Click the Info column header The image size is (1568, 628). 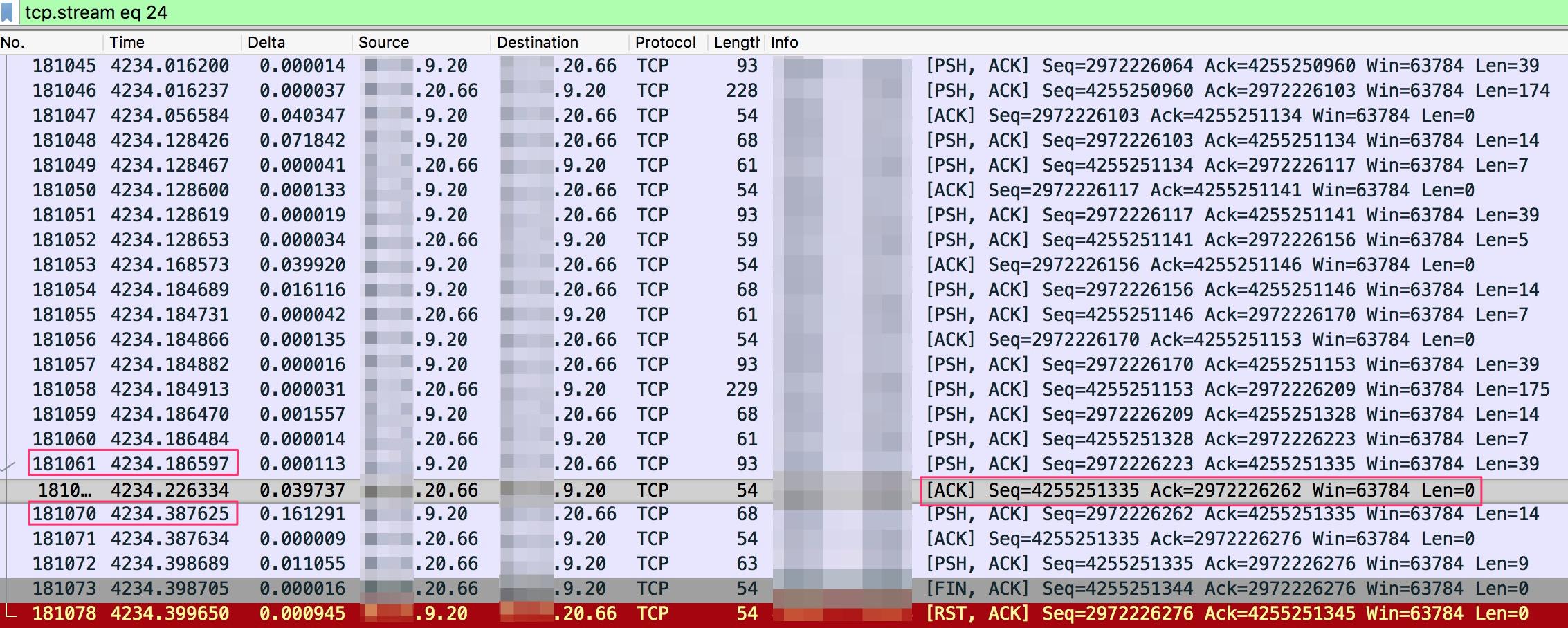pos(1166,42)
